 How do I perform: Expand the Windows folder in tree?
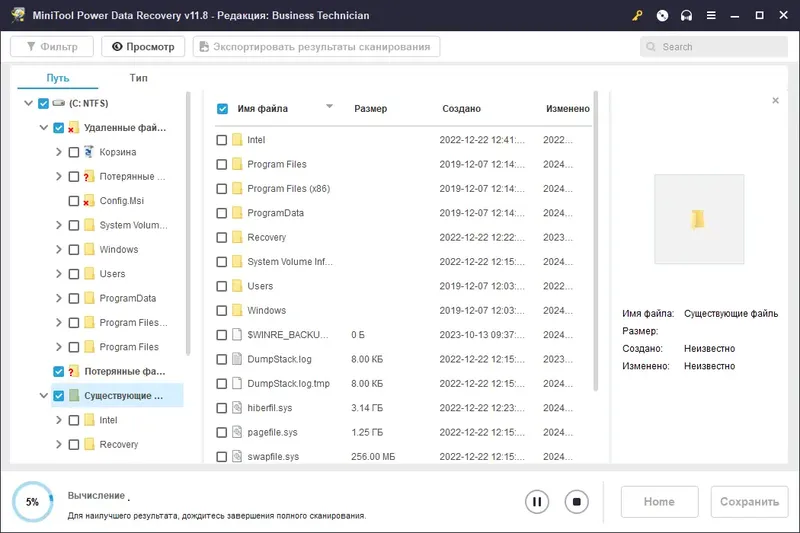pos(58,250)
